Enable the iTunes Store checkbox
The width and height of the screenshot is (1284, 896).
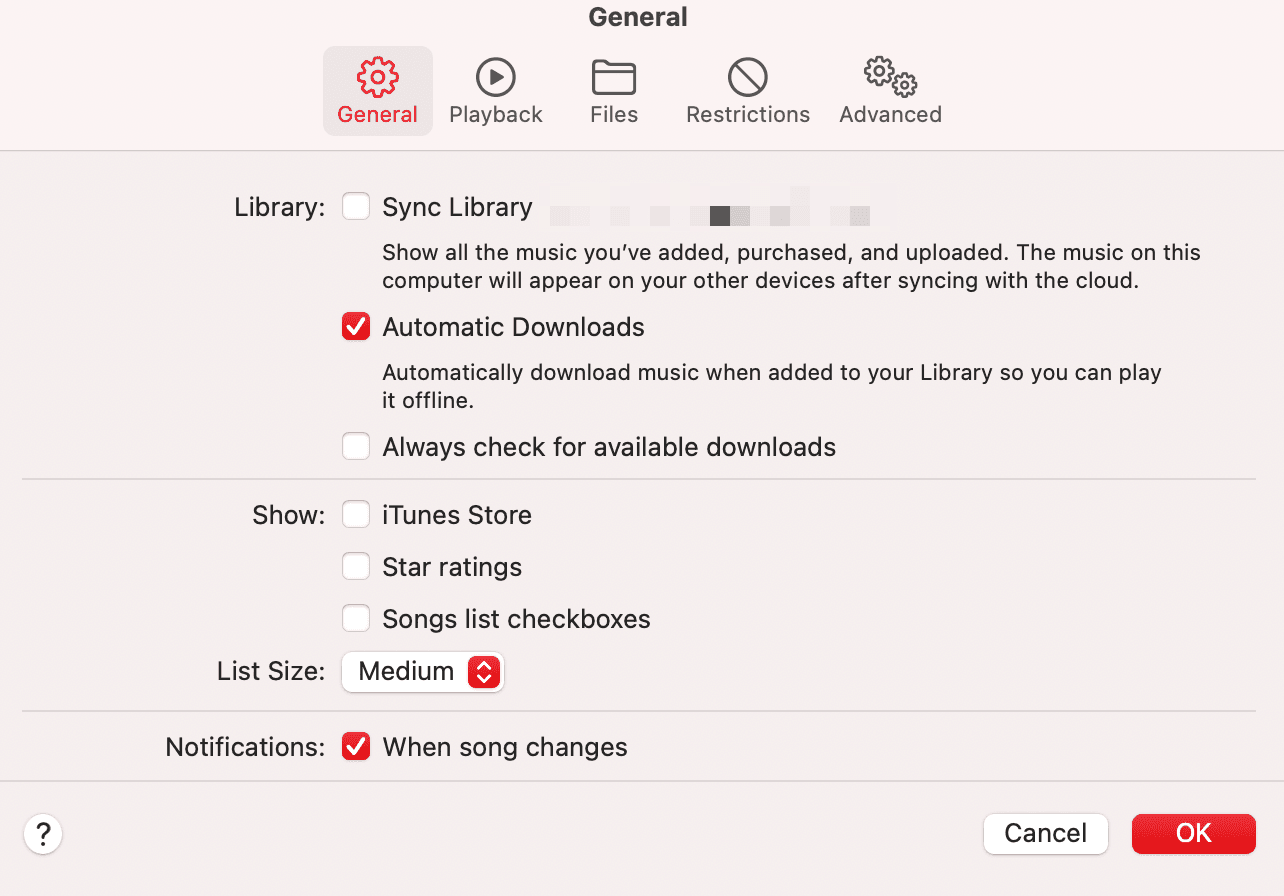pos(356,515)
